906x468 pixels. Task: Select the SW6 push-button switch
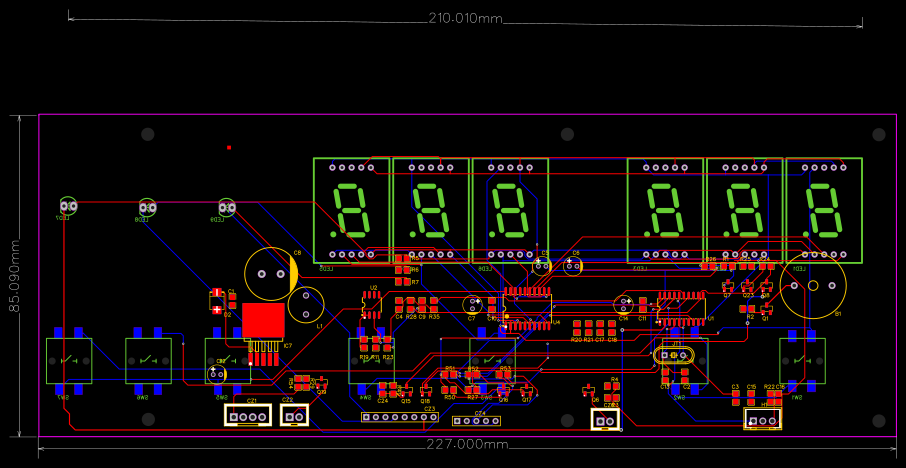click(x=148, y=361)
